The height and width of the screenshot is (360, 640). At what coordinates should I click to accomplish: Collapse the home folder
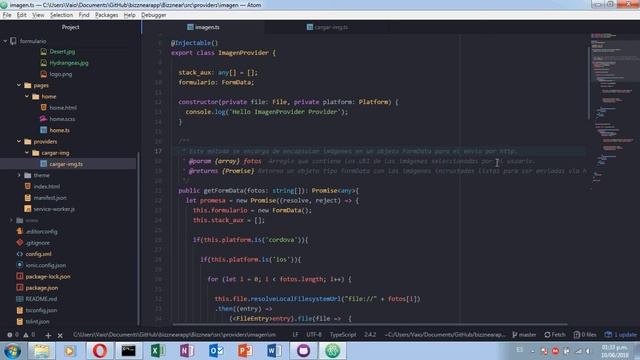tap(27, 96)
